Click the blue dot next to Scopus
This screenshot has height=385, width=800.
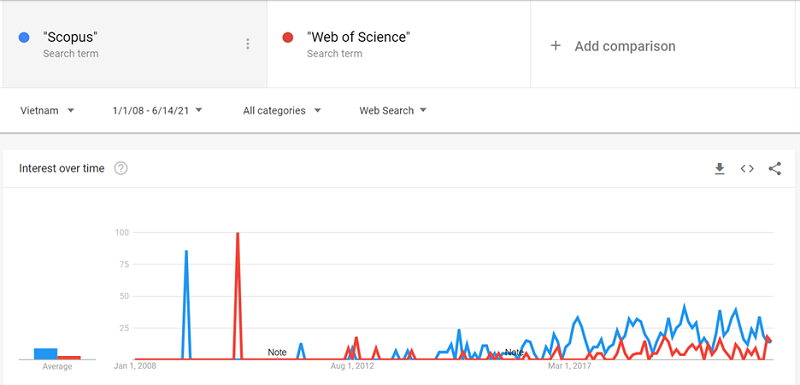tap(24, 37)
